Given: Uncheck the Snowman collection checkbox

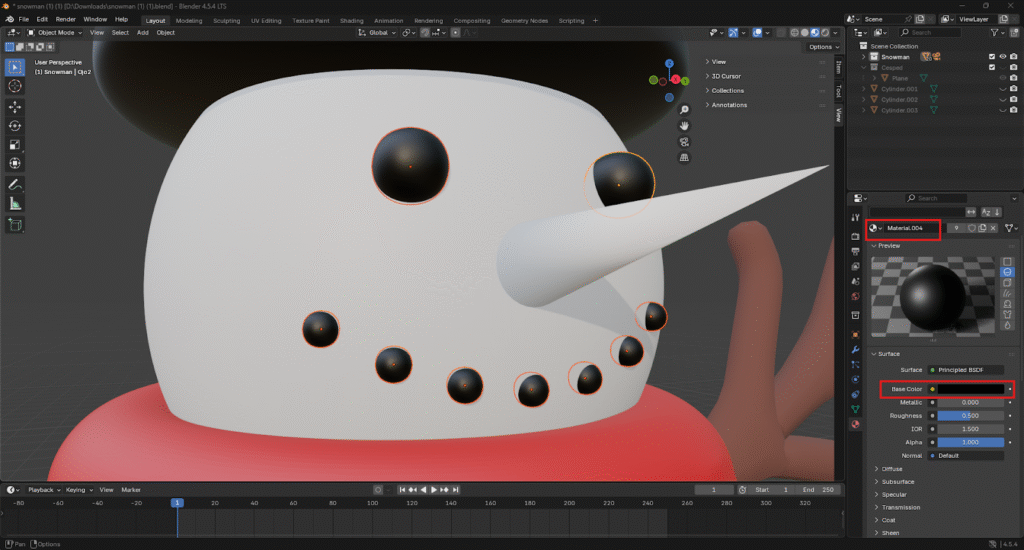Looking at the screenshot, I should (991, 57).
